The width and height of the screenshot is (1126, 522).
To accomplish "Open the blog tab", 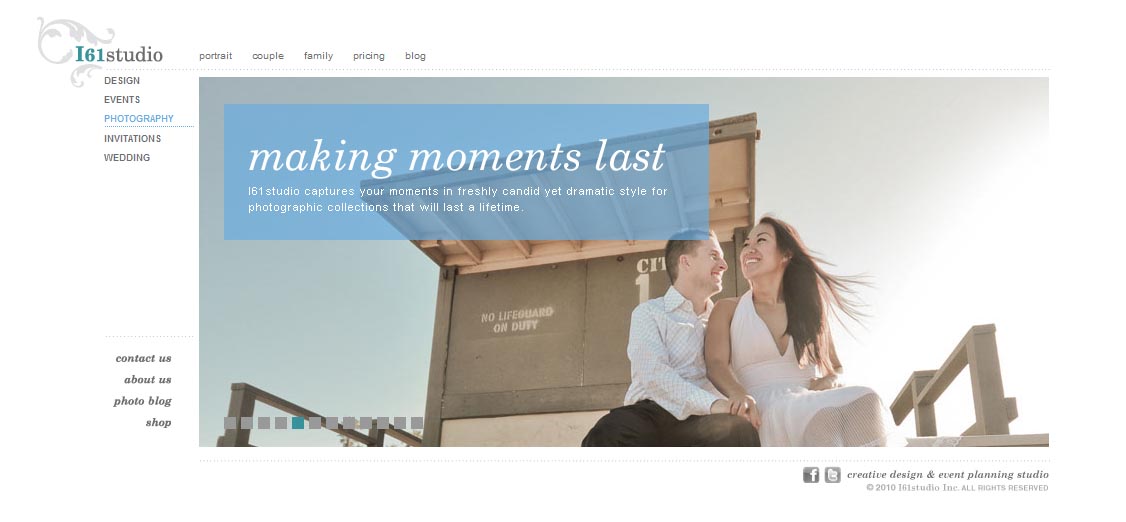I will [x=415, y=56].
